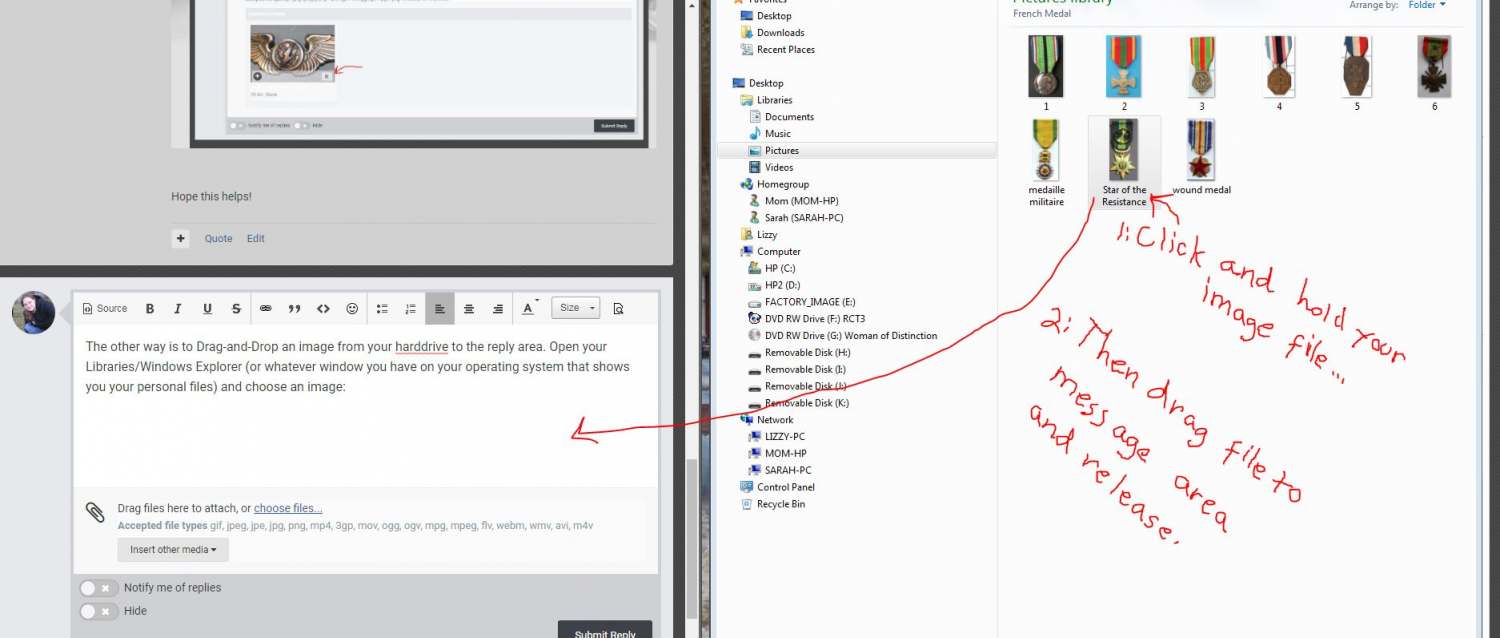The image size is (1500, 638).
Task: Toggle the Hide switch
Action: [98, 610]
